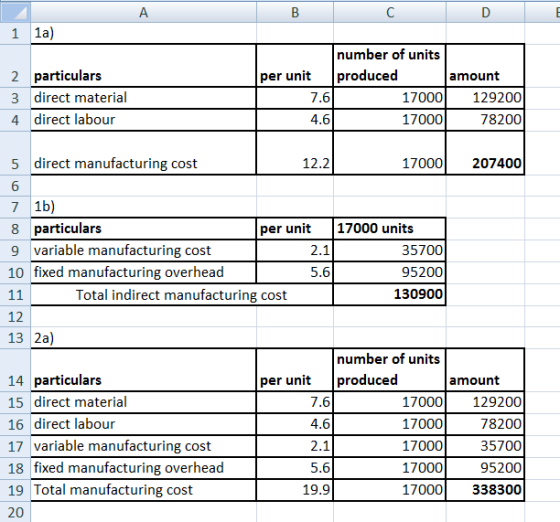Viewport: 560px width, 522px height.
Task: Select 'particulars' header in row 2
Action: [144, 65]
